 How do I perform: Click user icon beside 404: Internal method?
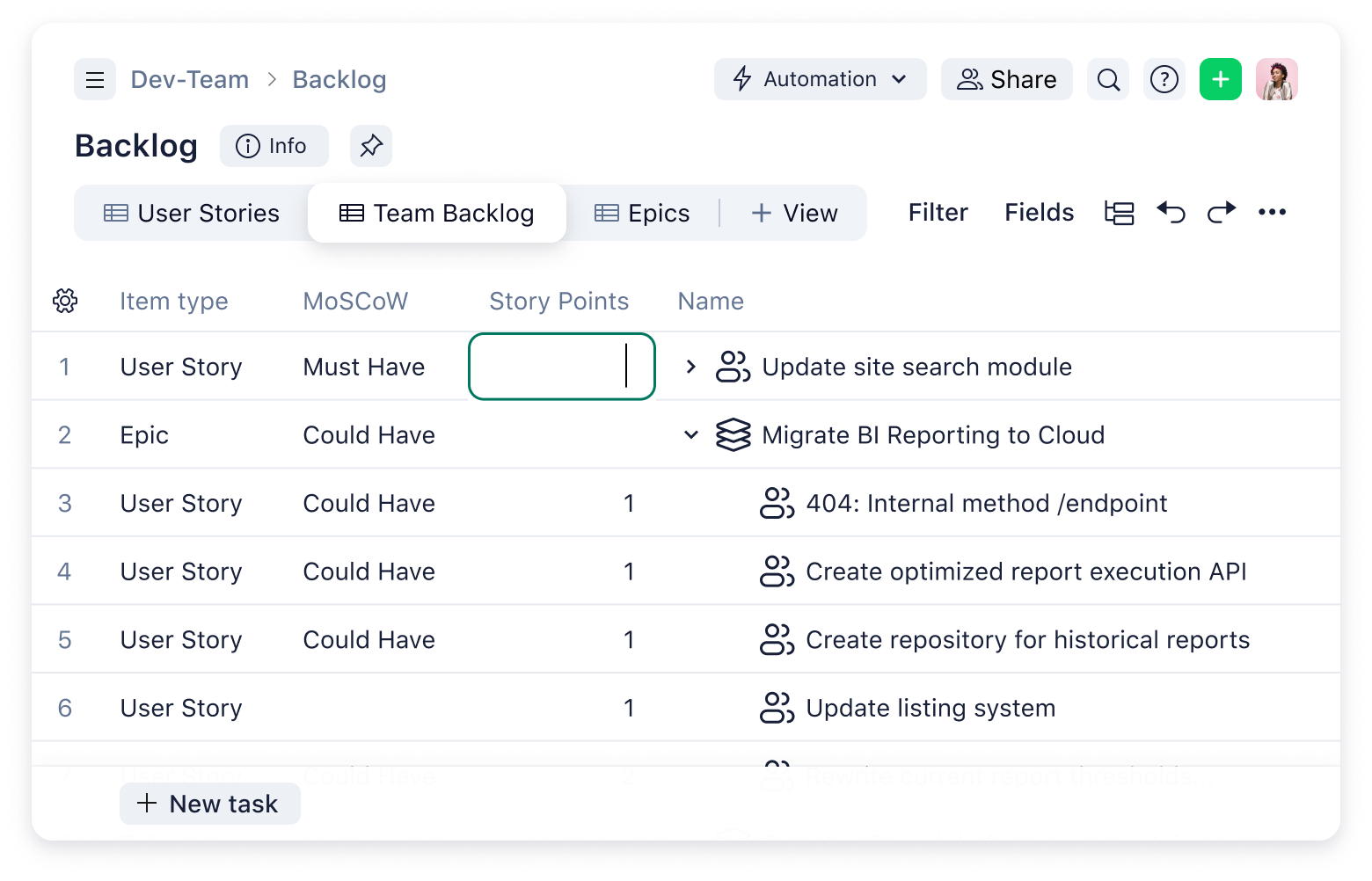point(777,503)
